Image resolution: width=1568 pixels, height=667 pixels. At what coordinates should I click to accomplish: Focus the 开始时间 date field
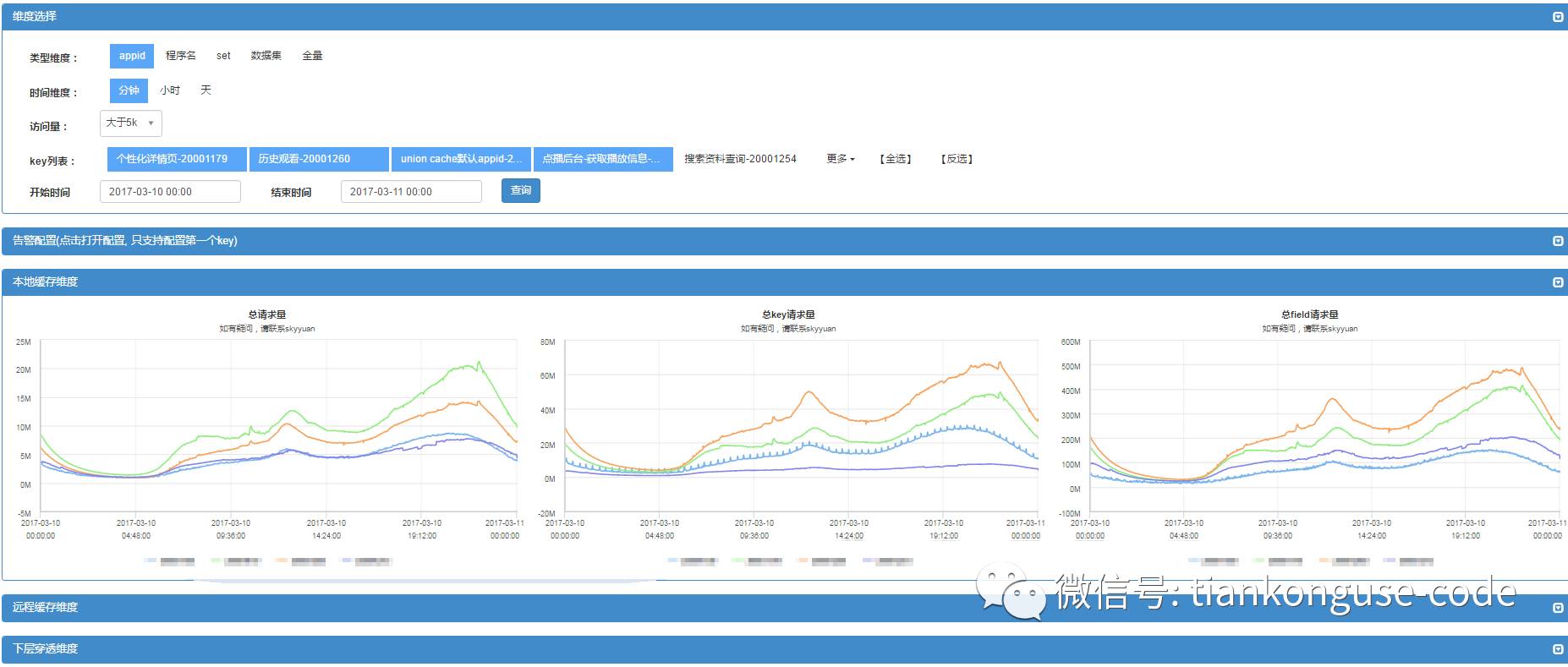170,192
